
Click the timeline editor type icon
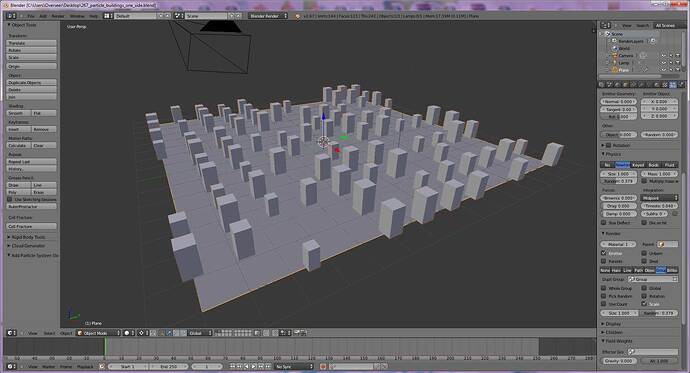coord(10,366)
